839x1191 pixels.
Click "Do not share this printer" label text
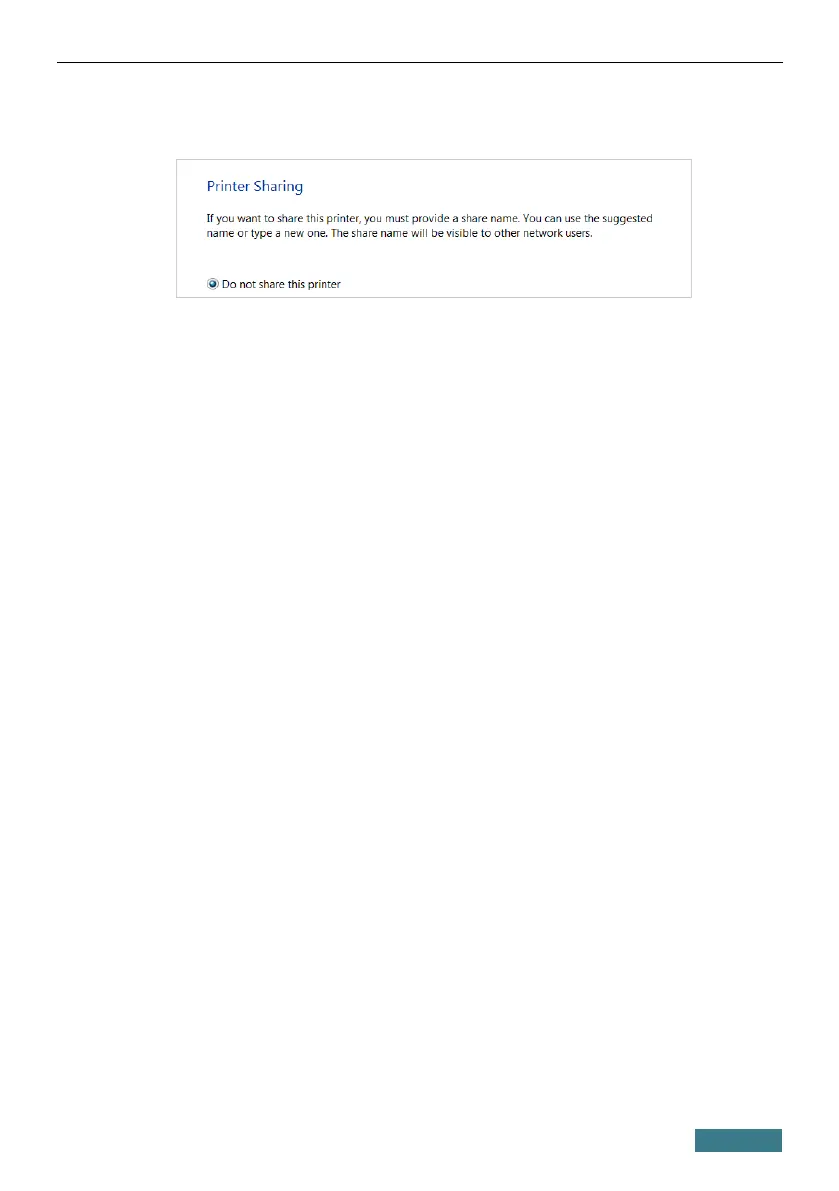[x=281, y=284]
